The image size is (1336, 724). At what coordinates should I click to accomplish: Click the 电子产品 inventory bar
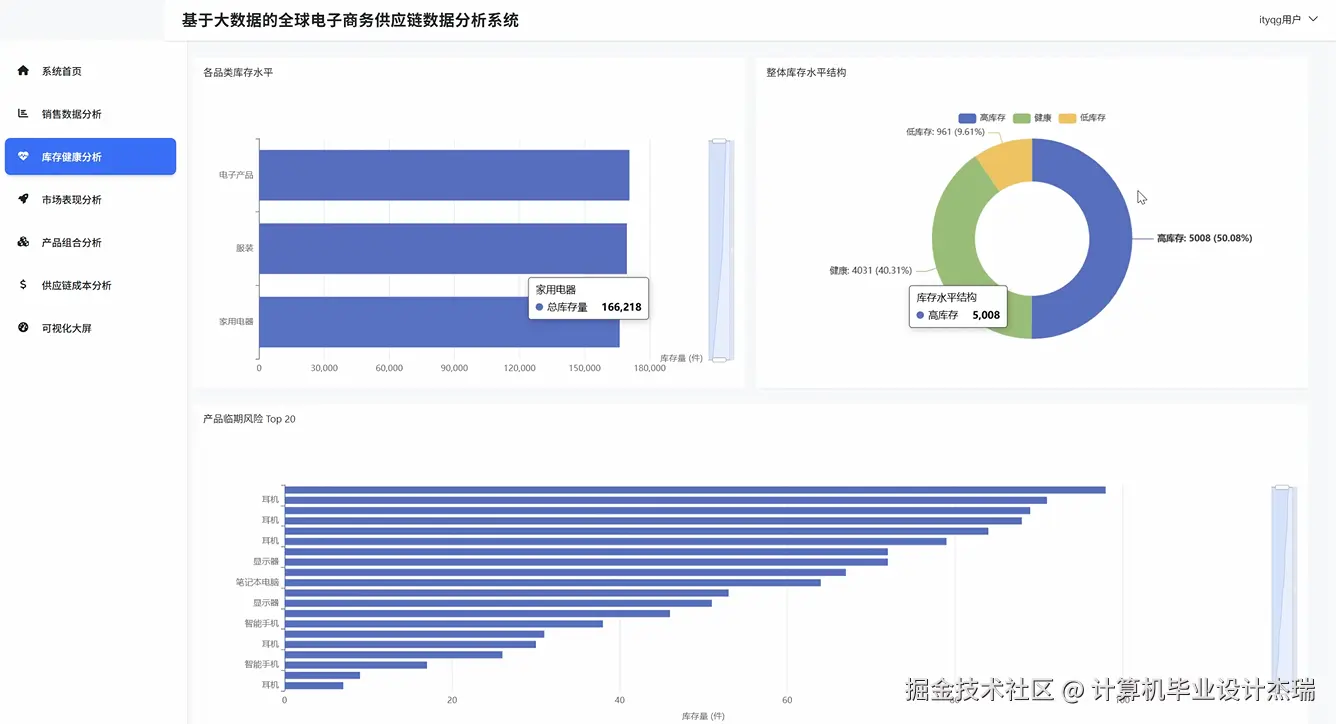(444, 175)
